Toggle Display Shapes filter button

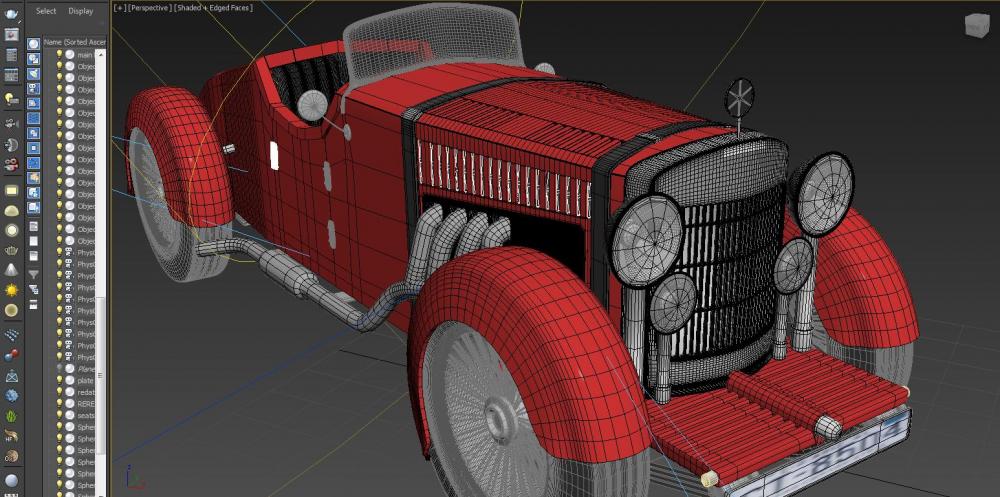33,58
